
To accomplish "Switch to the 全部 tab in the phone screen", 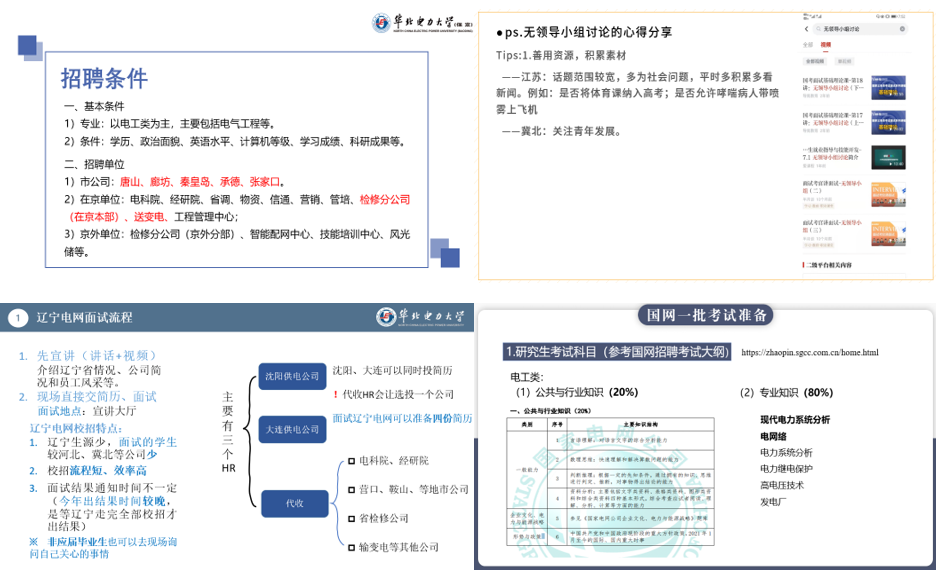I will pyautogui.click(x=808, y=45).
